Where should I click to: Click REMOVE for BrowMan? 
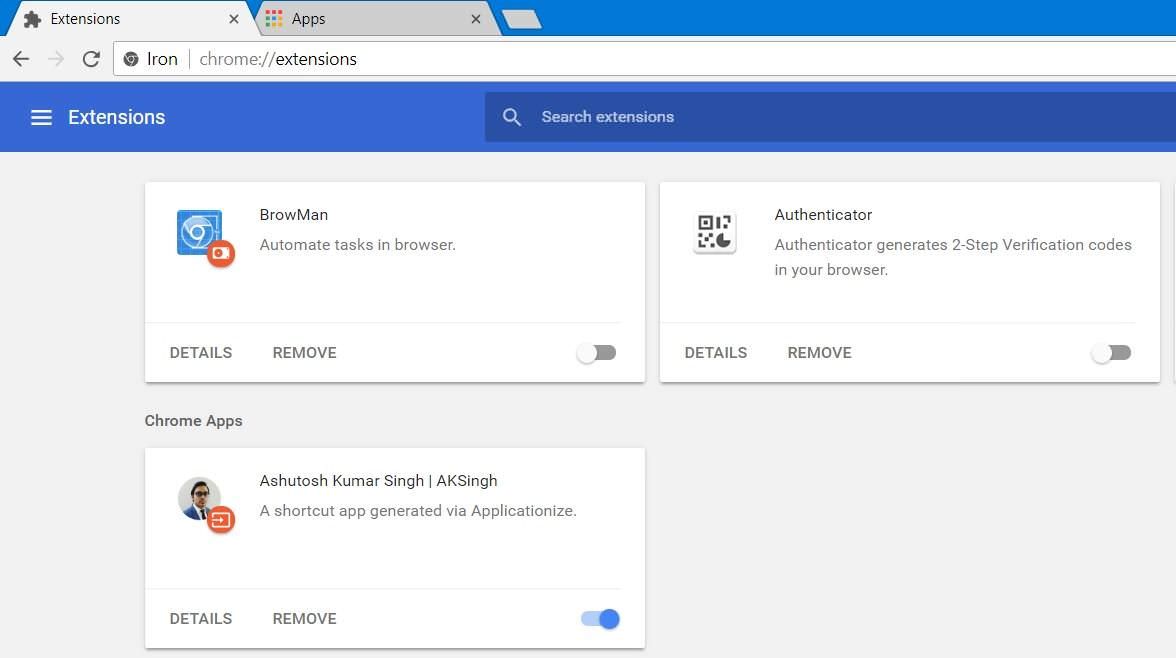pyautogui.click(x=304, y=353)
